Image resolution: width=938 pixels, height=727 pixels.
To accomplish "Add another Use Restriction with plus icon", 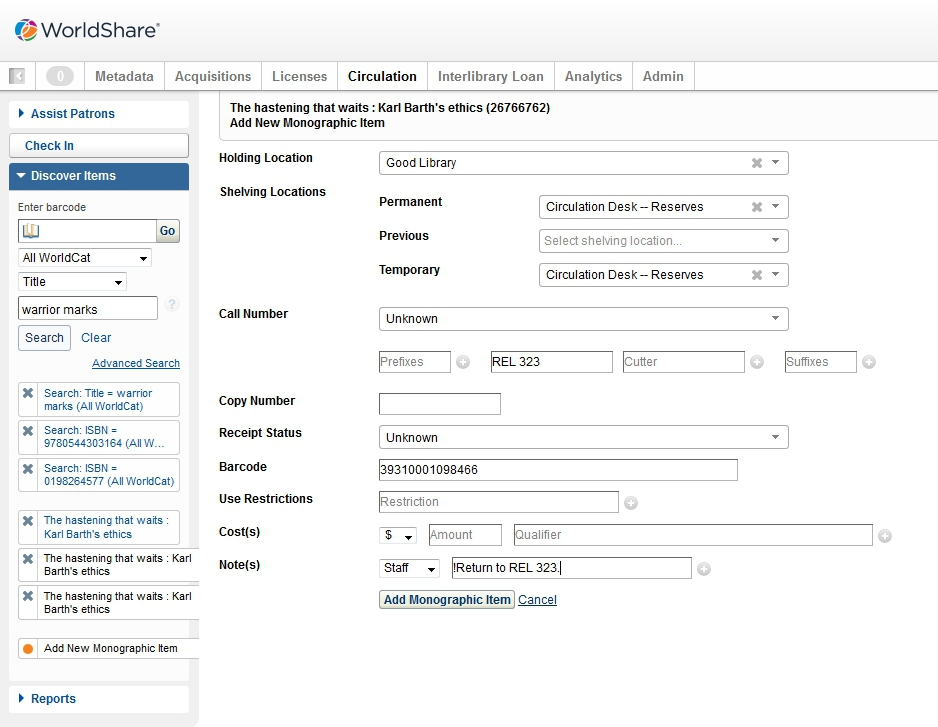I will click(631, 503).
